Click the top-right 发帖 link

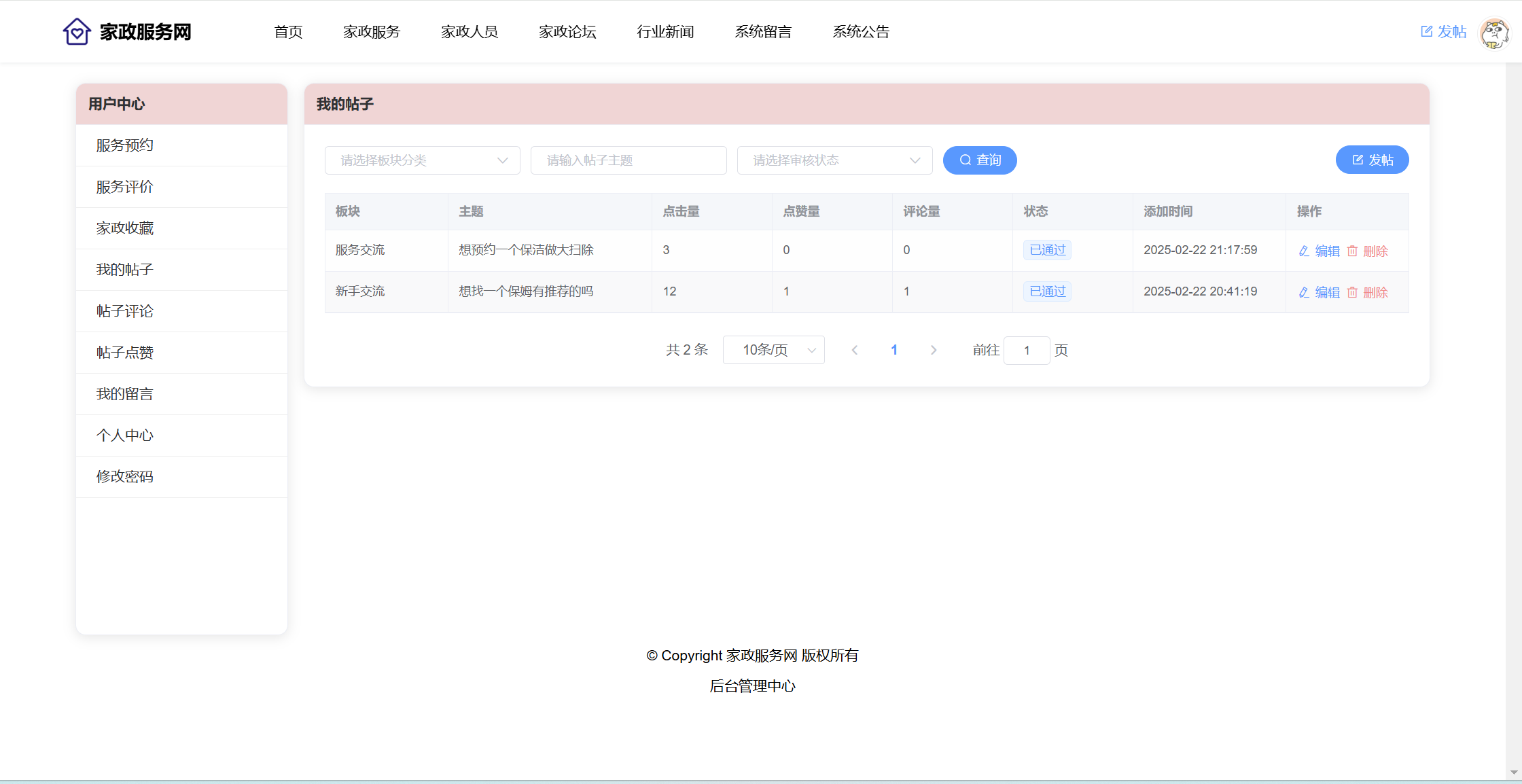click(1443, 32)
